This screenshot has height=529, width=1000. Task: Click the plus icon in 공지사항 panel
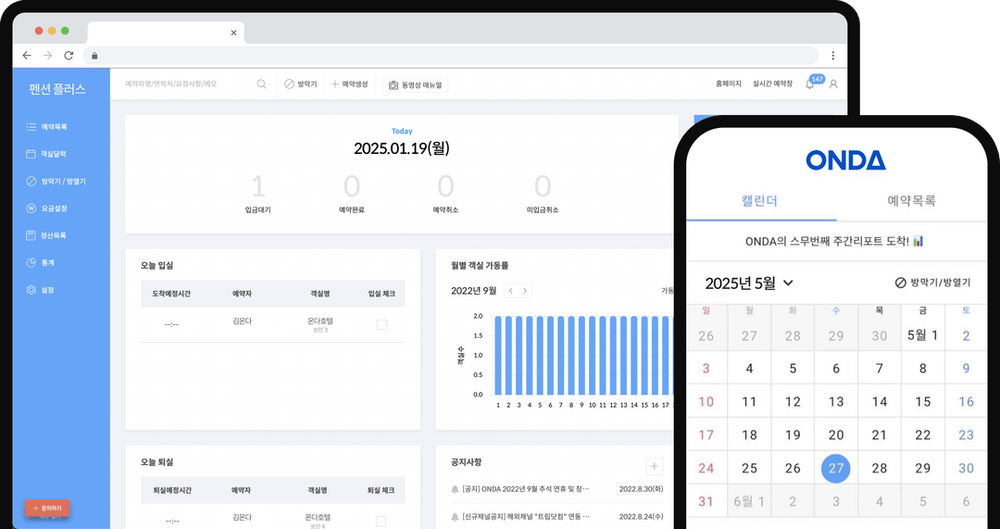point(654,466)
